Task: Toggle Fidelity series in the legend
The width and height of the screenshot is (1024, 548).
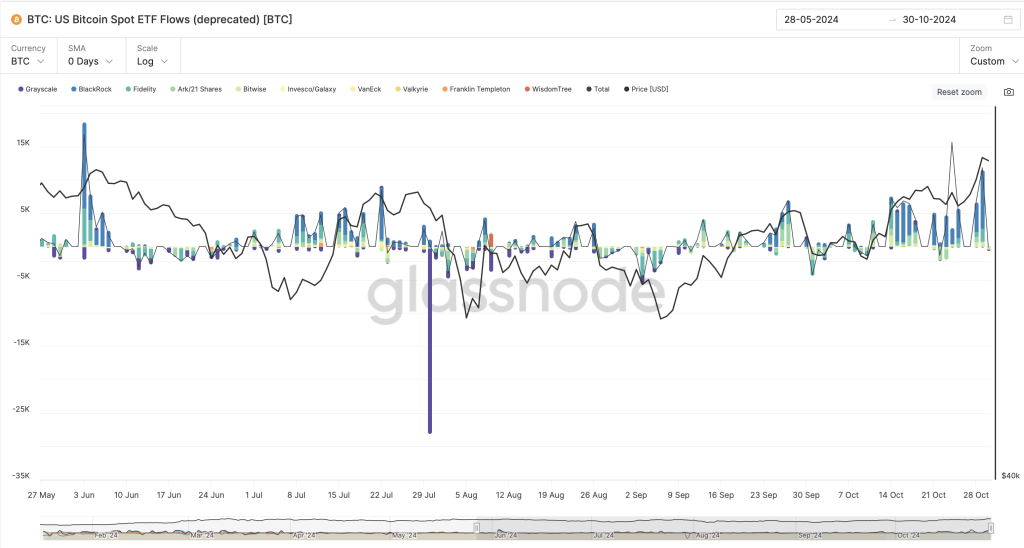Action: tap(141, 89)
